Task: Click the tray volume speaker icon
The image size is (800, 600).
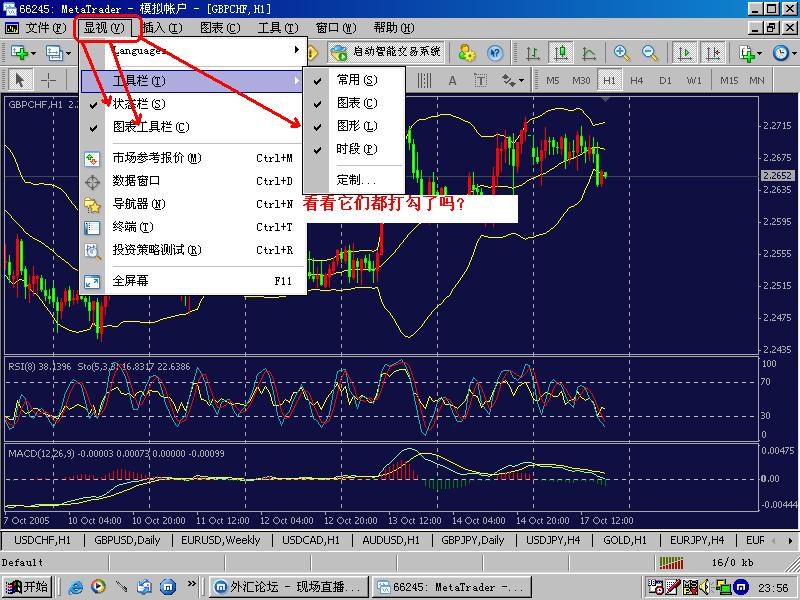Action: (704, 587)
